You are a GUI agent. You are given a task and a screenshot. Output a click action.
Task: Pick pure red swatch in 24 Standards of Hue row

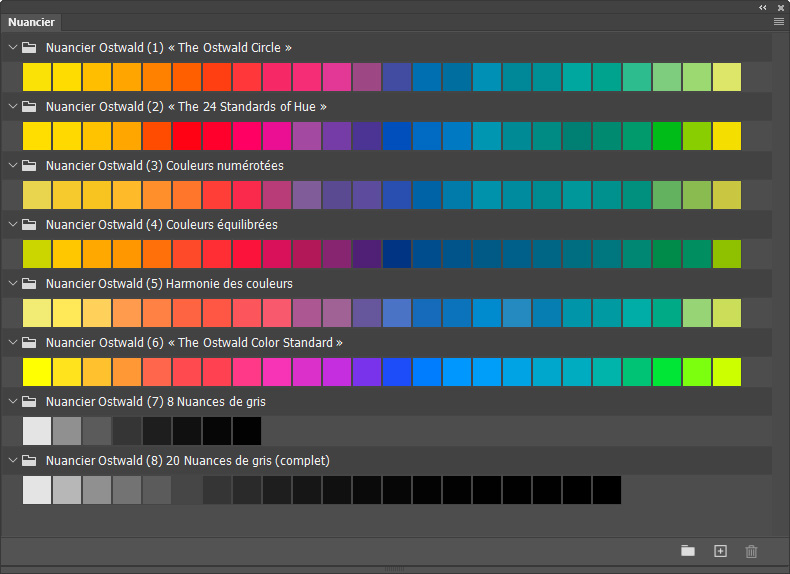[187, 136]
